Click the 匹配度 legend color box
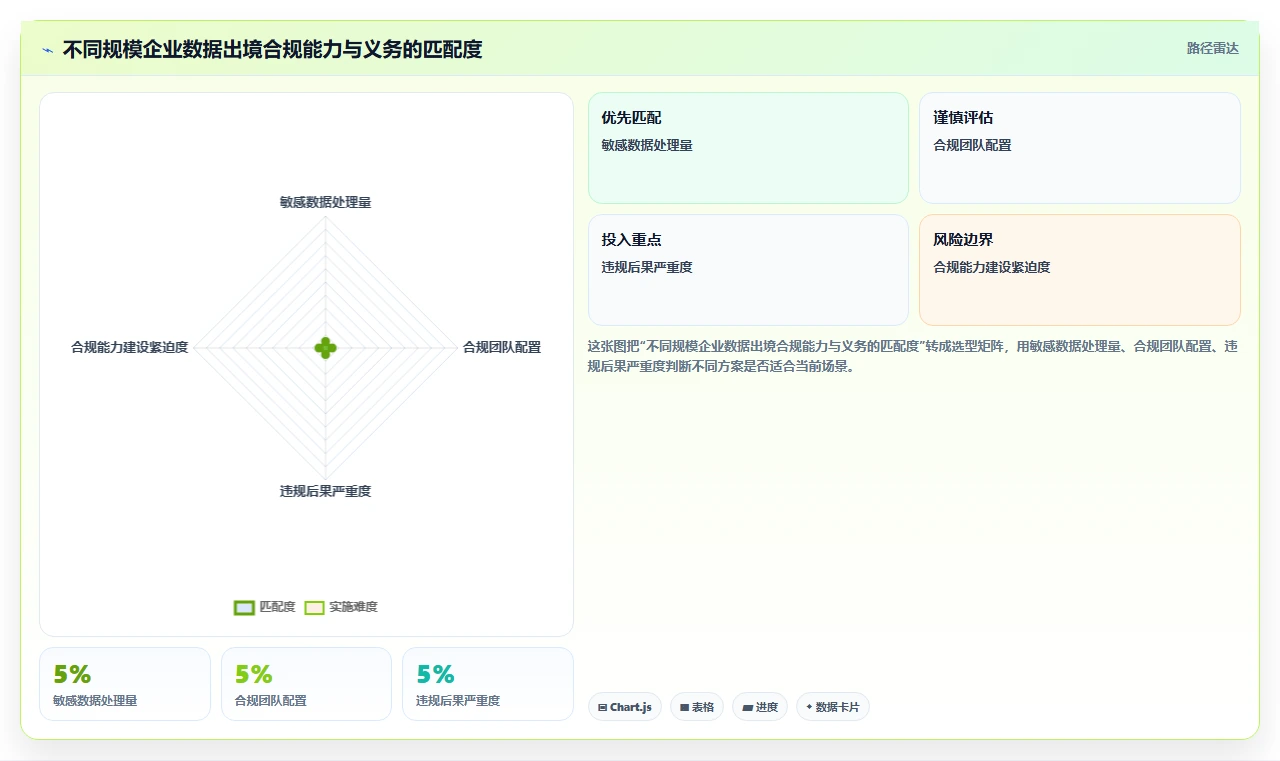This screenshot has width=1280, height=761. pos(245,607)
